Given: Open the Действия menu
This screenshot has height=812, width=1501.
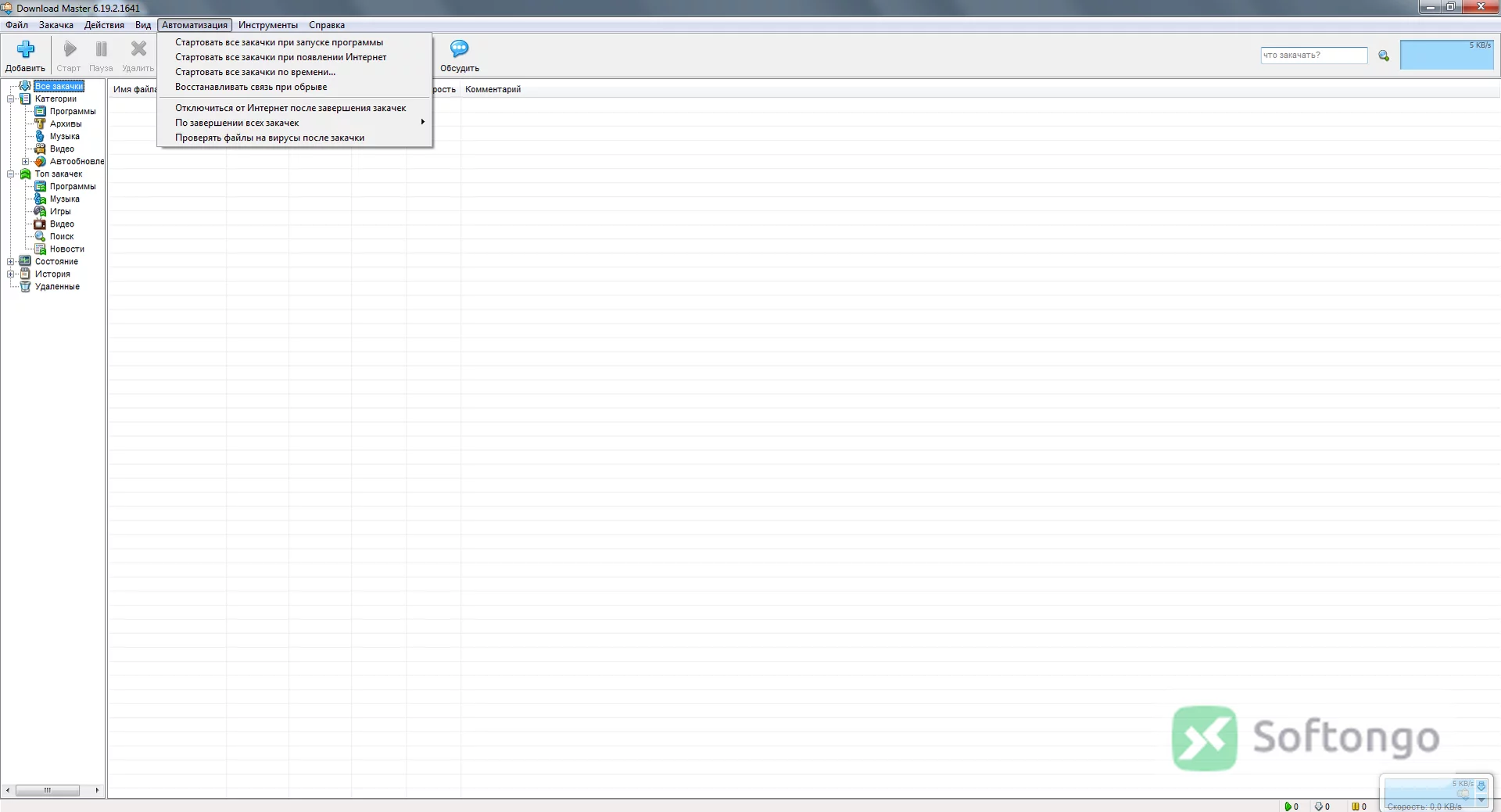Looking at the screenshot, I should [x=104, y=25].
